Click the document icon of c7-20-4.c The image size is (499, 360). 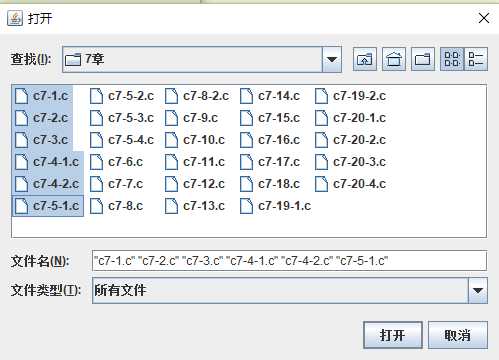(322, 184)
